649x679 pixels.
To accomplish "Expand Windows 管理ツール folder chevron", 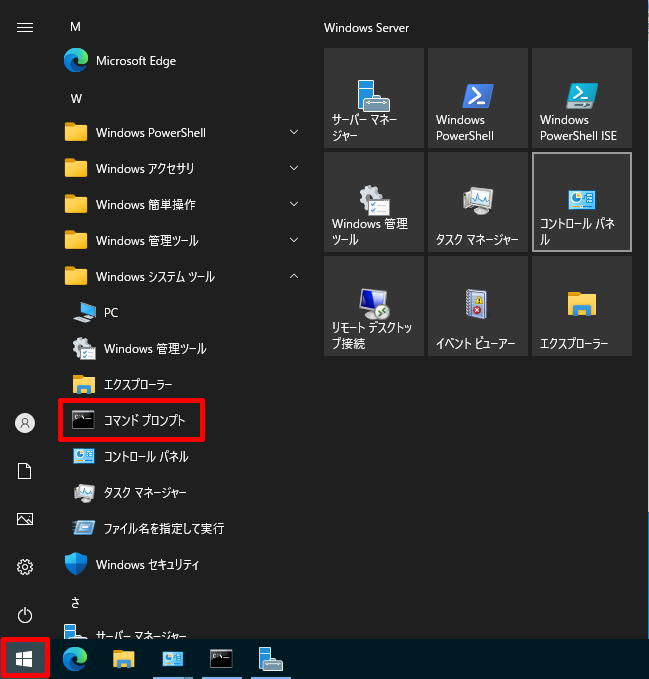I will point(294,240).
